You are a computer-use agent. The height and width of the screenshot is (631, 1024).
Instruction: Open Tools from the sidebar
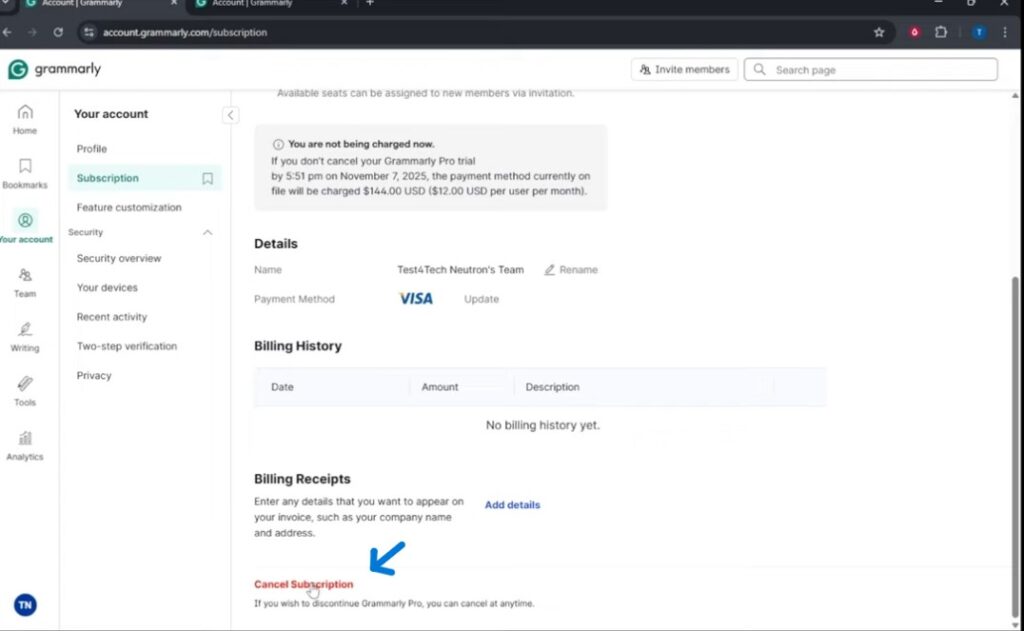point(25,390)
